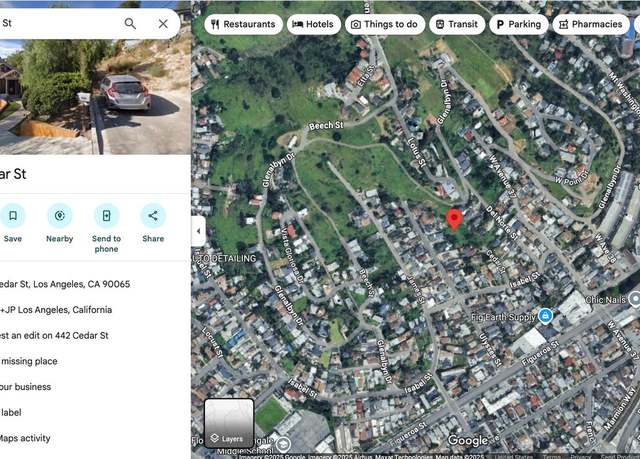Image resolution: width=640 pixels, height=459 pixels.
Task: Click the search input field
Action: point(59,23)
